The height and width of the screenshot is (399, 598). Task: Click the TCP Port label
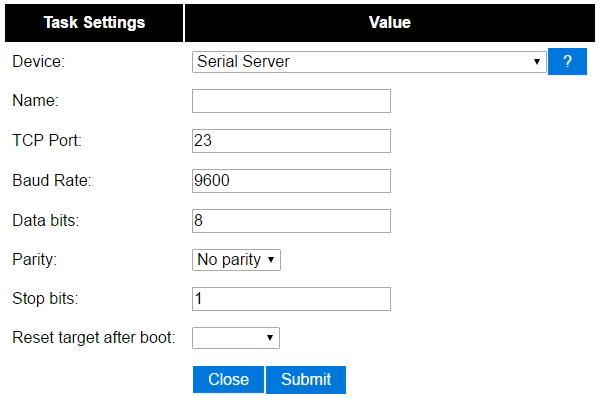[x=47, y=140]
